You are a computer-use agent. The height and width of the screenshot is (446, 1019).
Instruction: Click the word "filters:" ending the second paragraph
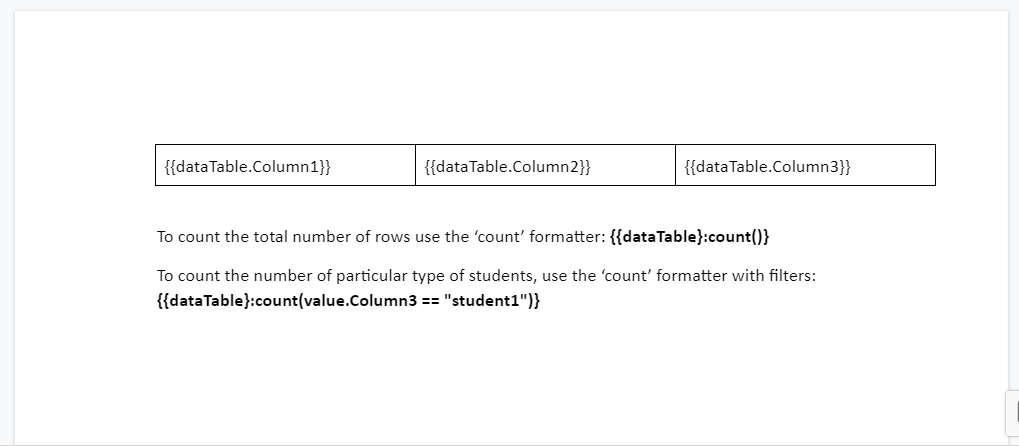789,276
